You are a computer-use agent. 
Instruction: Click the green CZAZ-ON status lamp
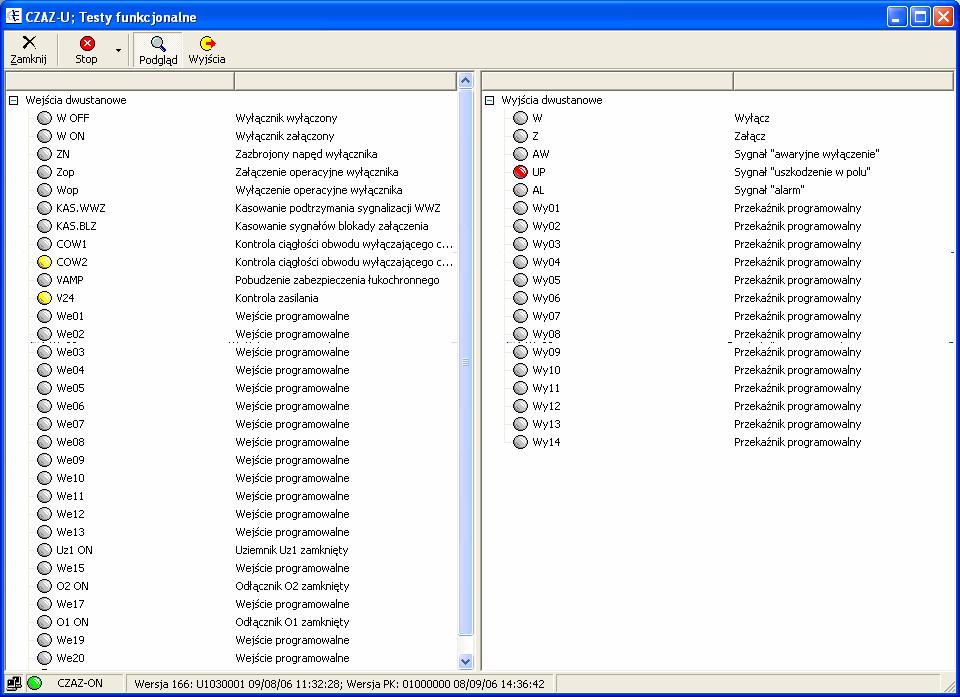coord(34,683)
